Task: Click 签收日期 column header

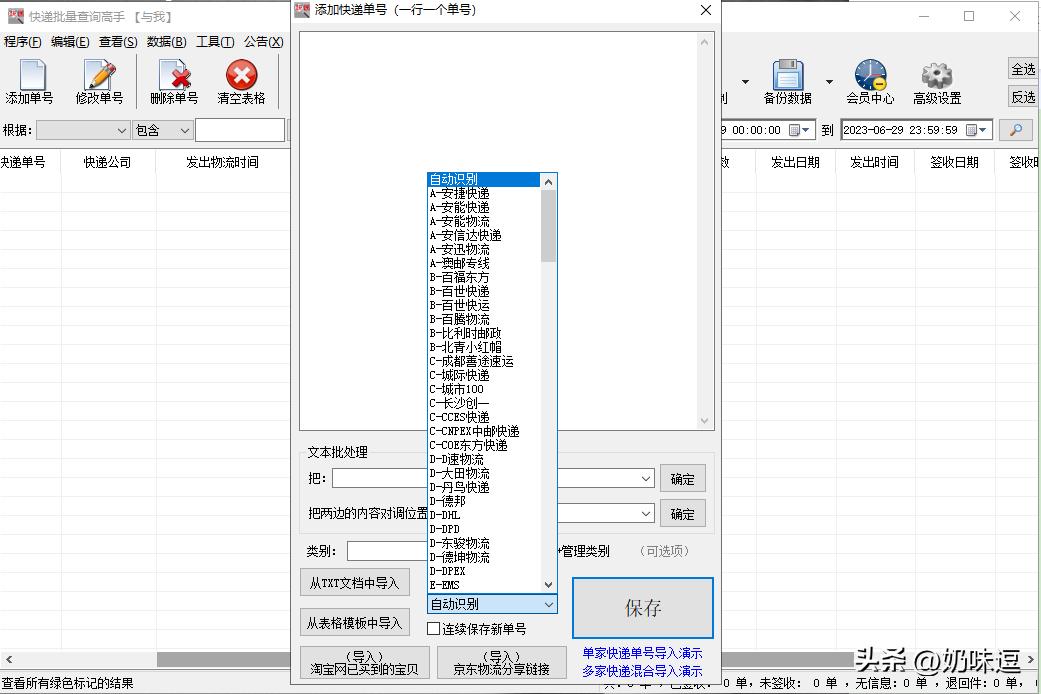Action: tap(954, 162)
